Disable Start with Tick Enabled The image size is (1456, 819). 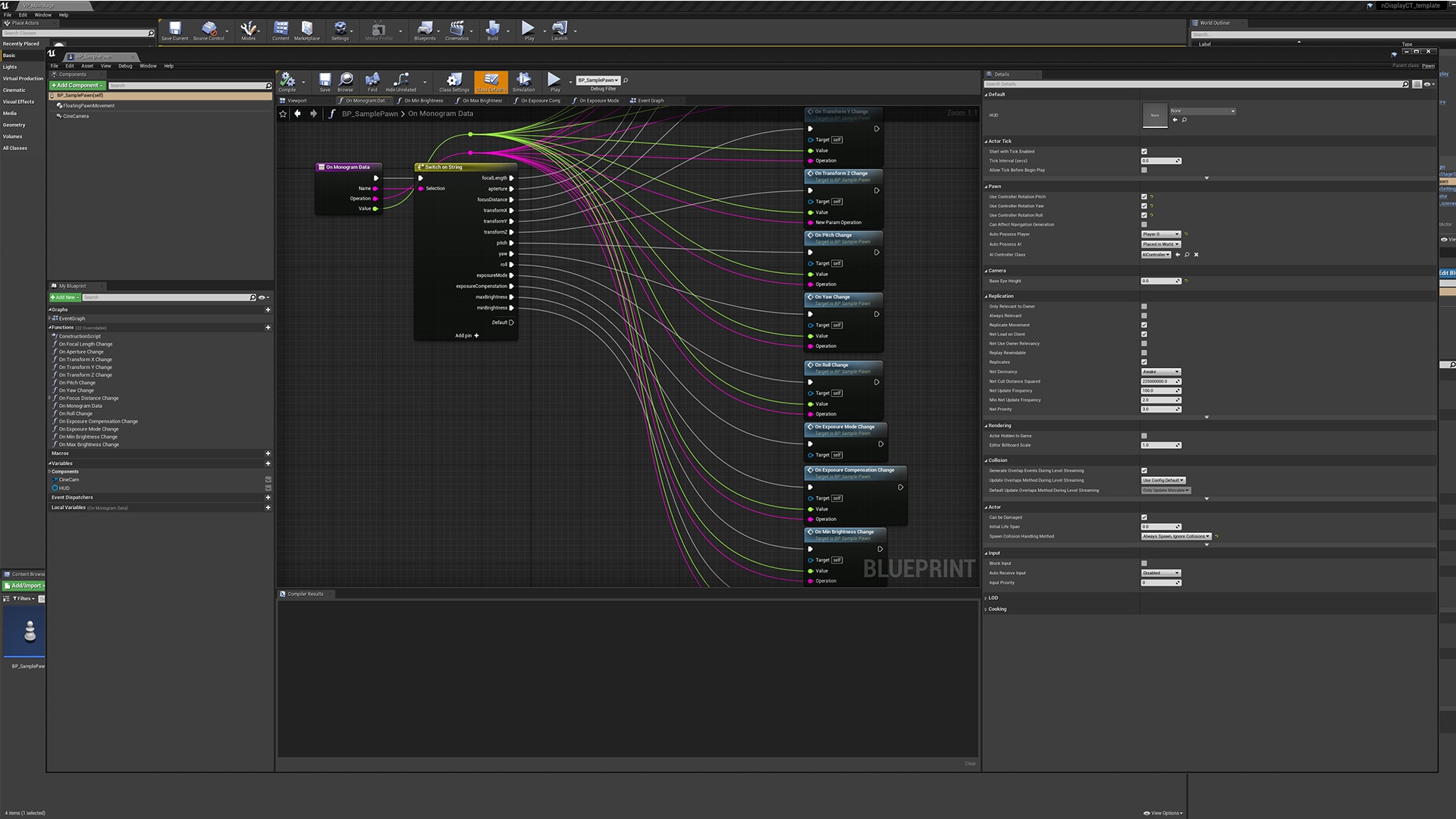point(1144,151)
